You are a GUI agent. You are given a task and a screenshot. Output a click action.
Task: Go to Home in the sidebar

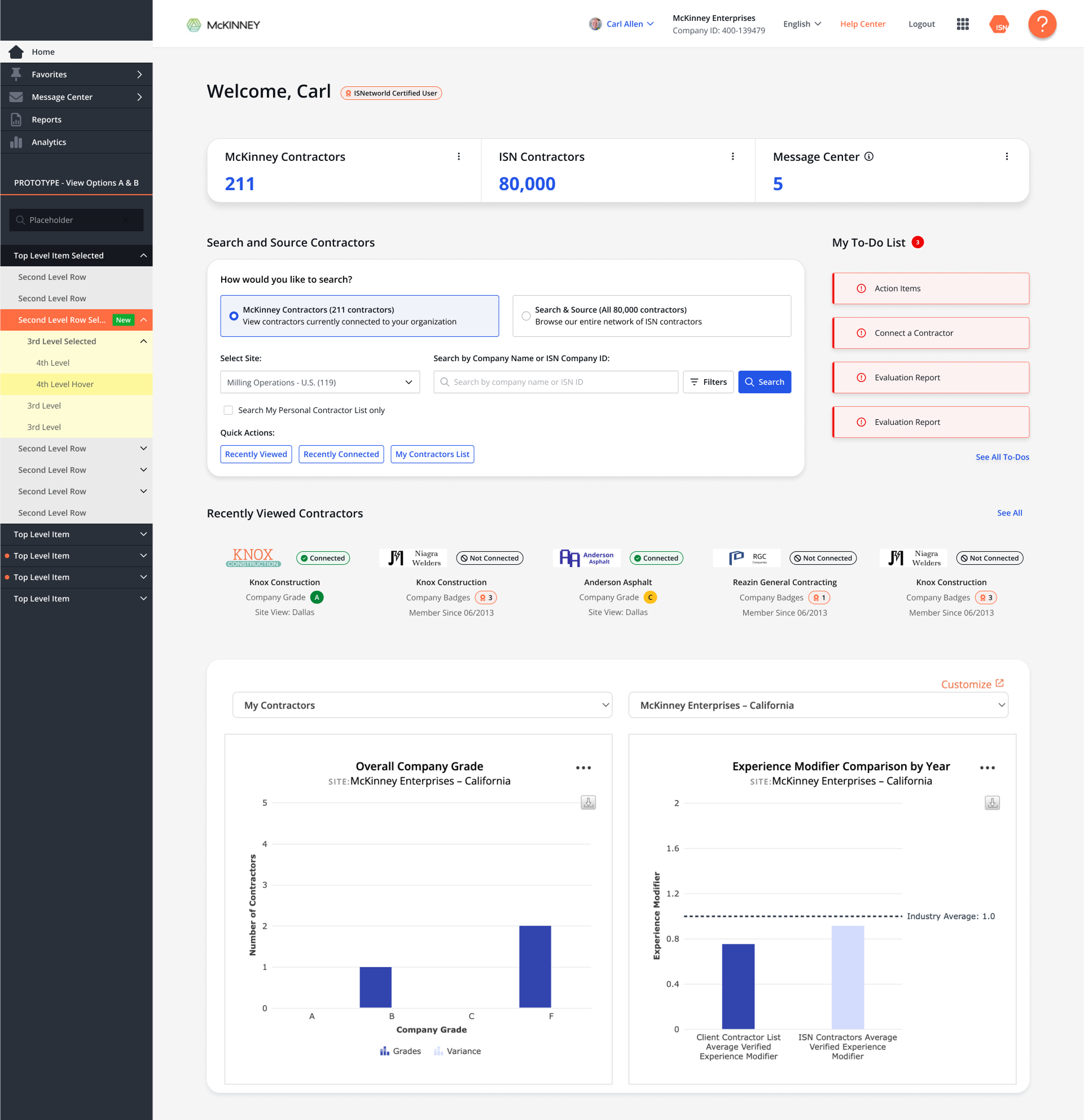click(77, 52)
